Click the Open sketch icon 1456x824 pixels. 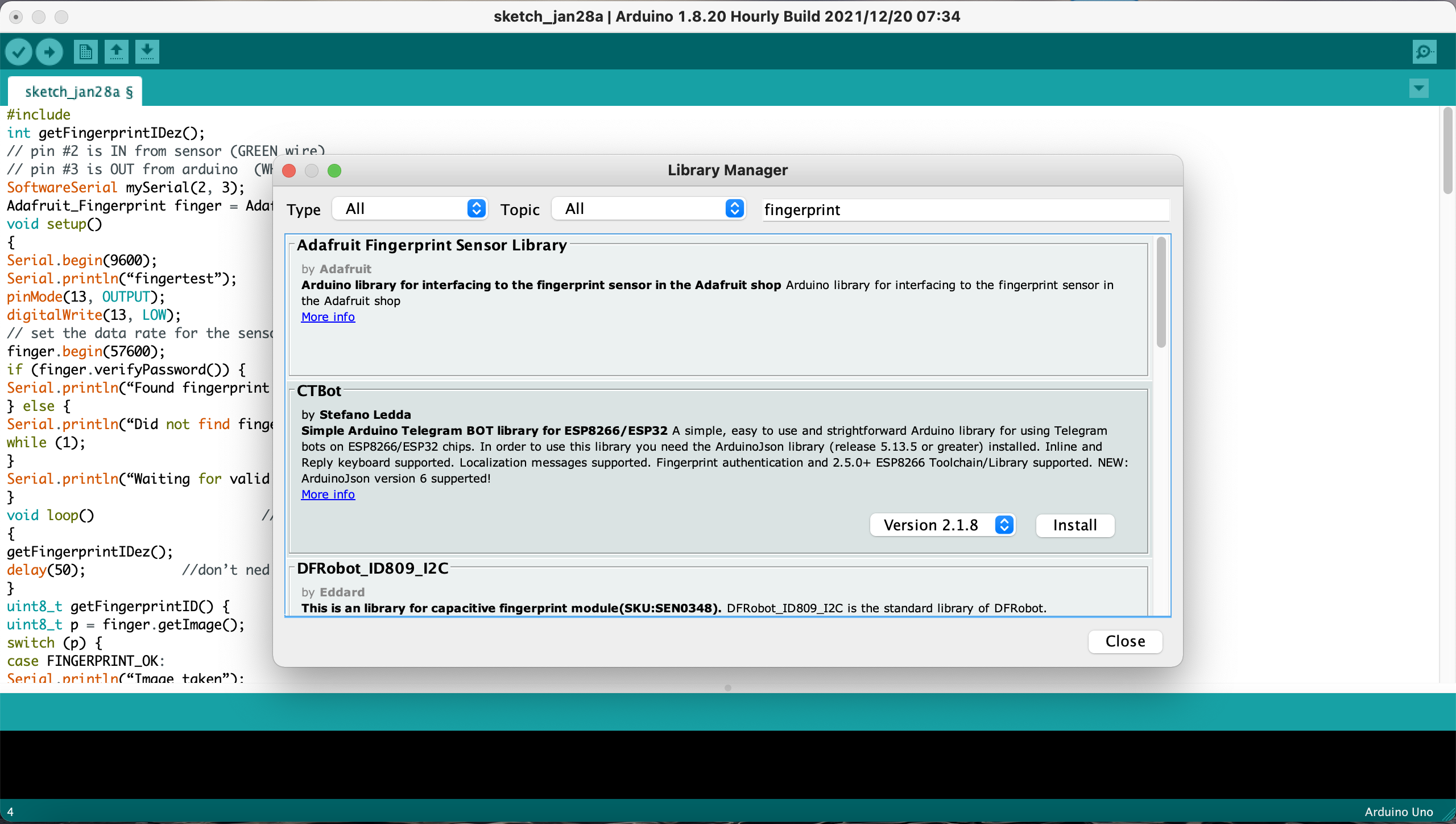click(116, 52)
